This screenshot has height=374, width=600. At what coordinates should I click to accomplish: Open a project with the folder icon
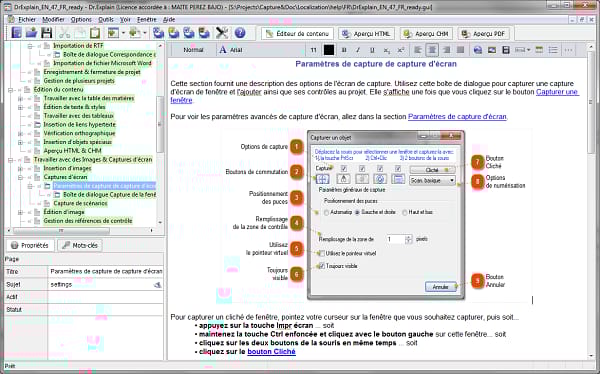(31, 33)
